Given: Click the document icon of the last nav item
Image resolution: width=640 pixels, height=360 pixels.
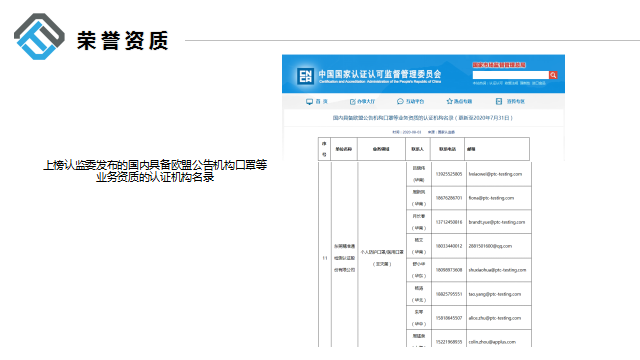Looking at the screenshot, I should pyautogui.click(x=499, y=101).
